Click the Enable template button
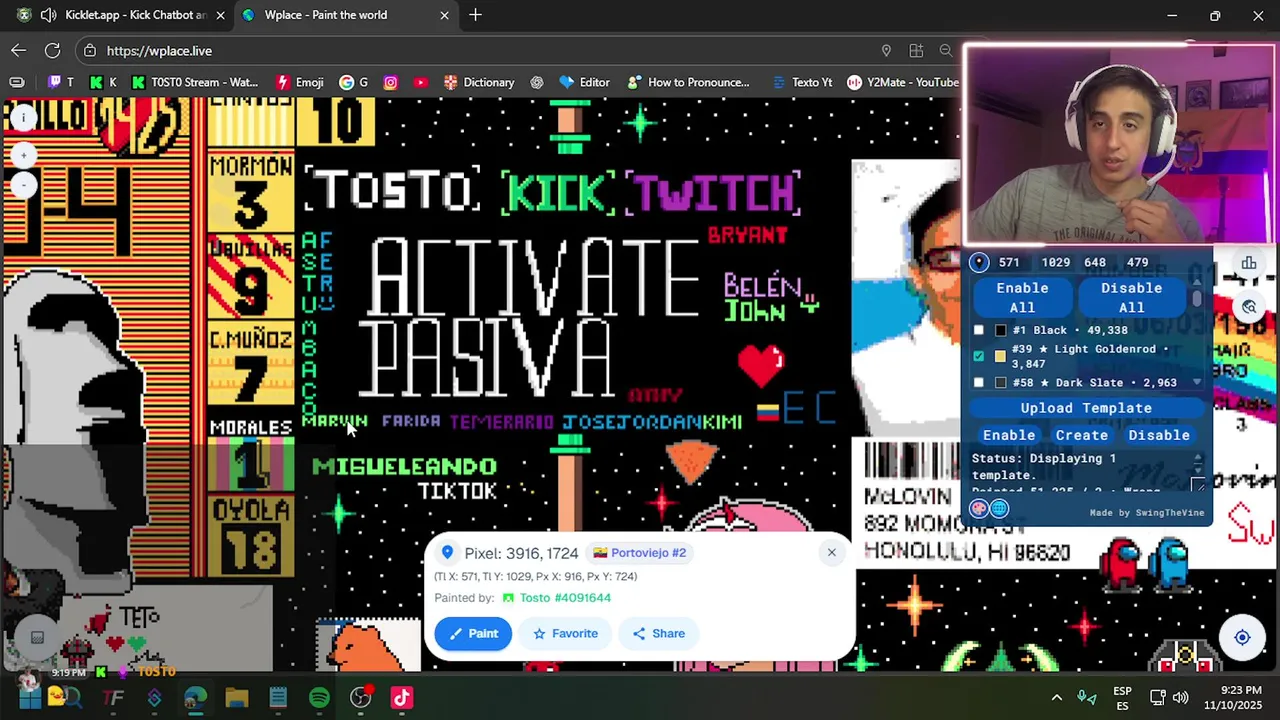Image resolution: width=1280 pixels, height=720 pixels. point(1009,435)
